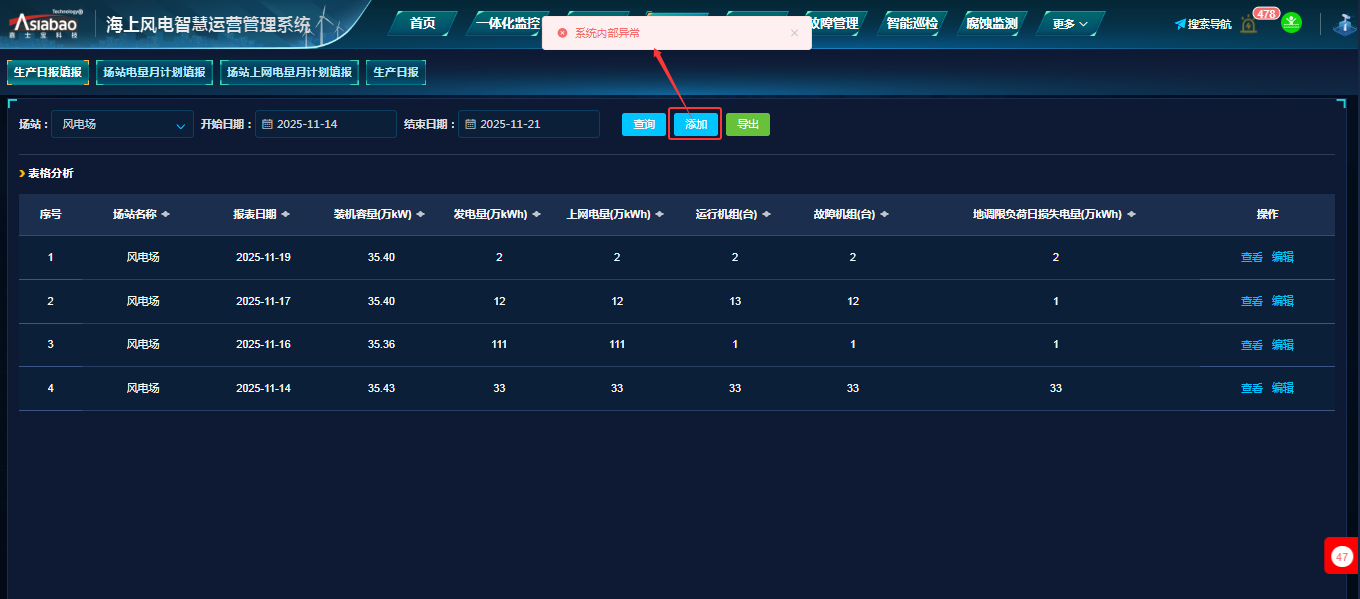The width and height of the screenshot is (1360, 599).
Task: Click the 查询 button
Action: (x=644, y=125)
